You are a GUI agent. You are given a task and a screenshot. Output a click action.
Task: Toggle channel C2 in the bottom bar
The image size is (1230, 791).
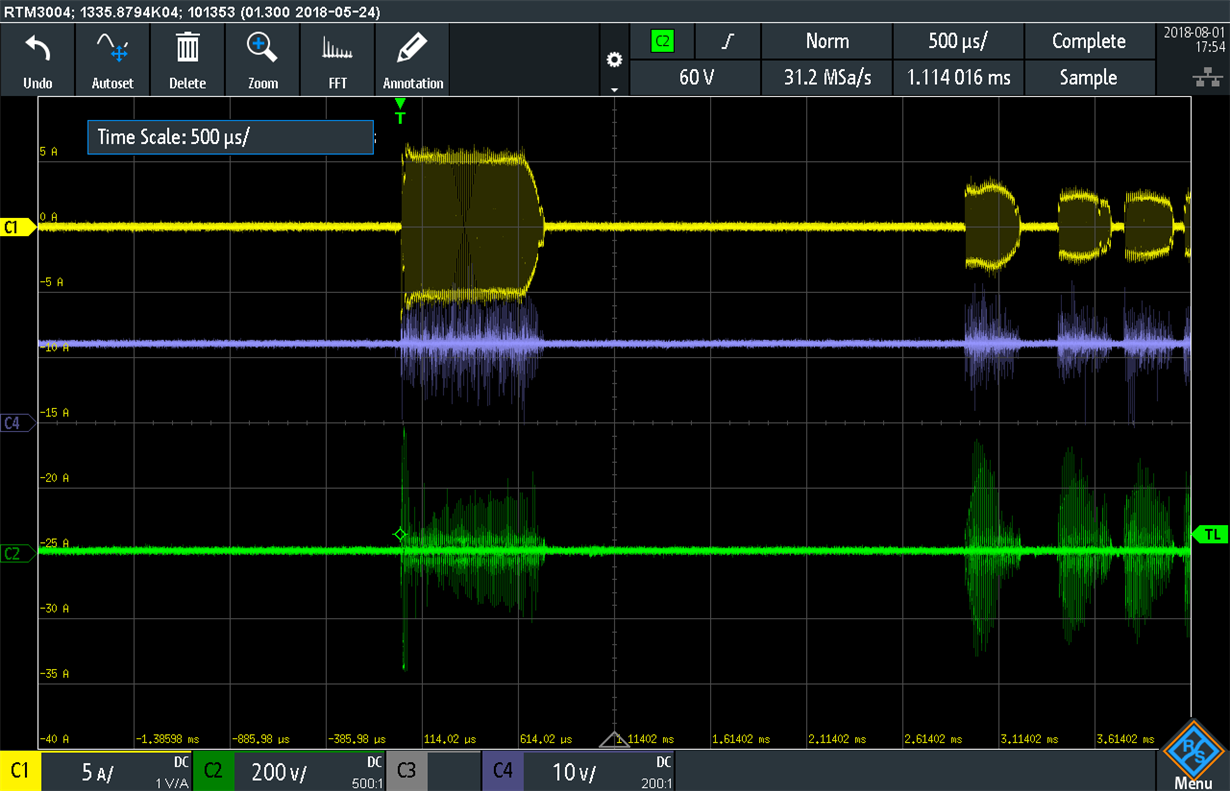213,770
